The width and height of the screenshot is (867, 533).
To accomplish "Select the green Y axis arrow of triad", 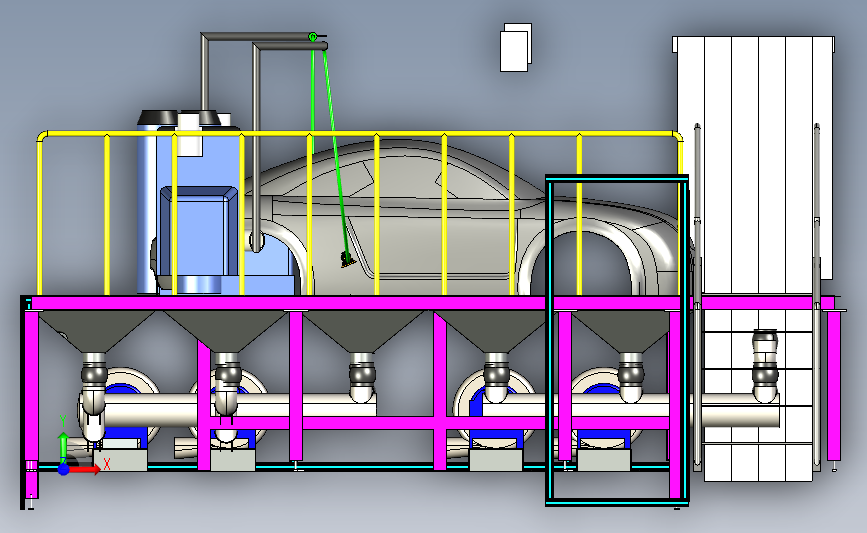I will pos(63,446).
